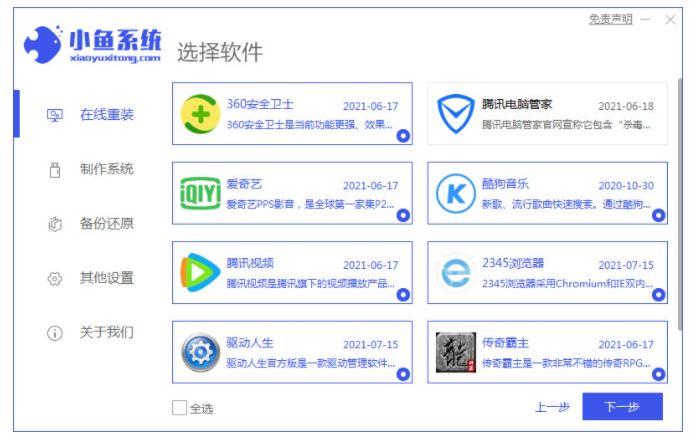Viewport: 695px width, 443px height.
Task: Click the 传奇霸主 game thumbnail icon
Action: pos(456,352)
